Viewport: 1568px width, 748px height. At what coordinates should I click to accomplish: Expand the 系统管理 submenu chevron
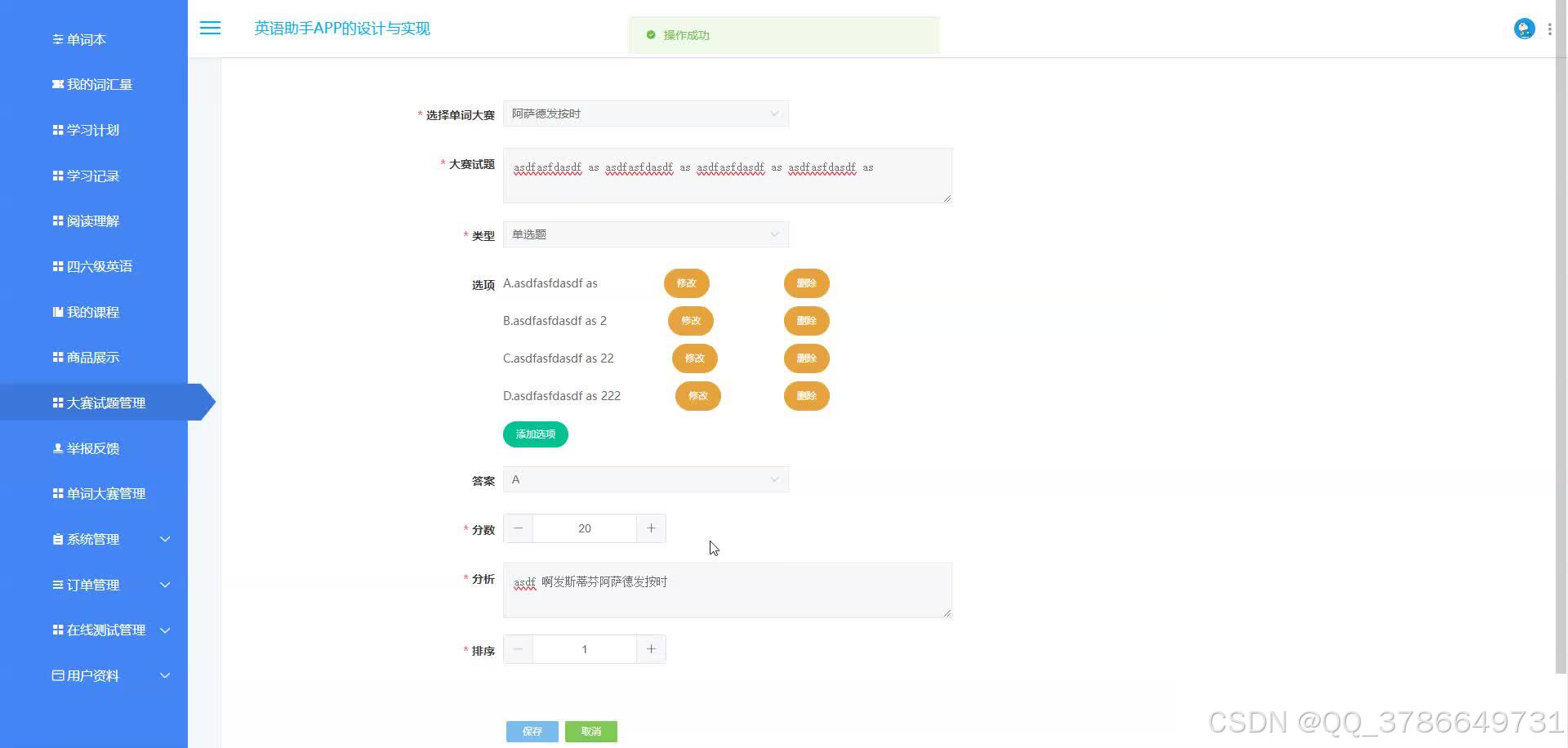(x=165, y=539)
